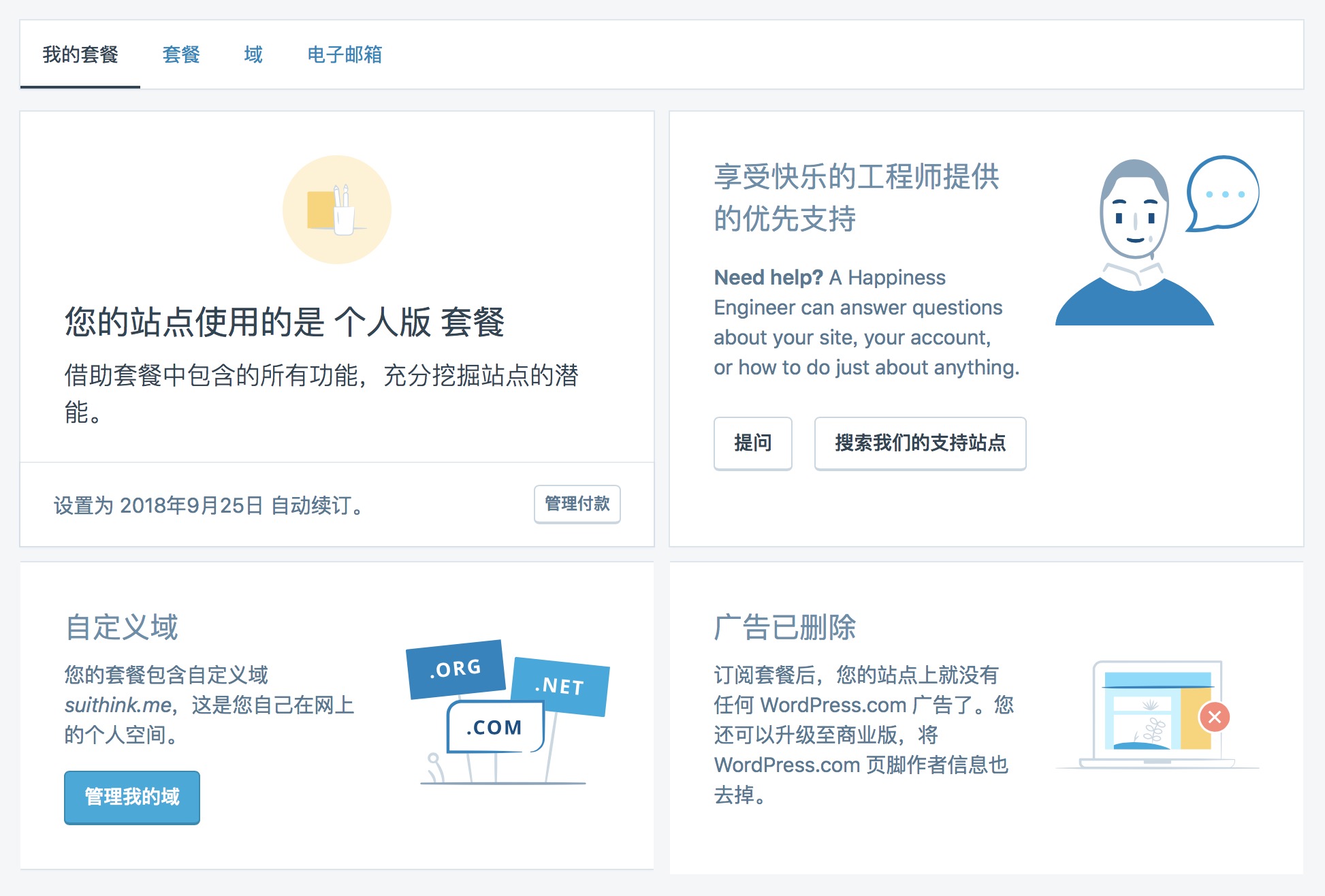Click the 广告已删除 heading
This screenshot has width=1325, height=896.
[784, 627]
